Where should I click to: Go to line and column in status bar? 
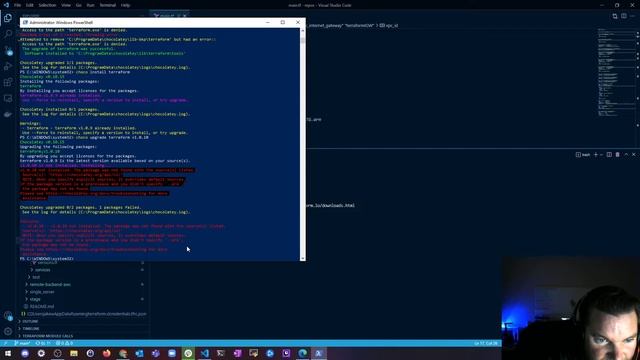[486, 343]
